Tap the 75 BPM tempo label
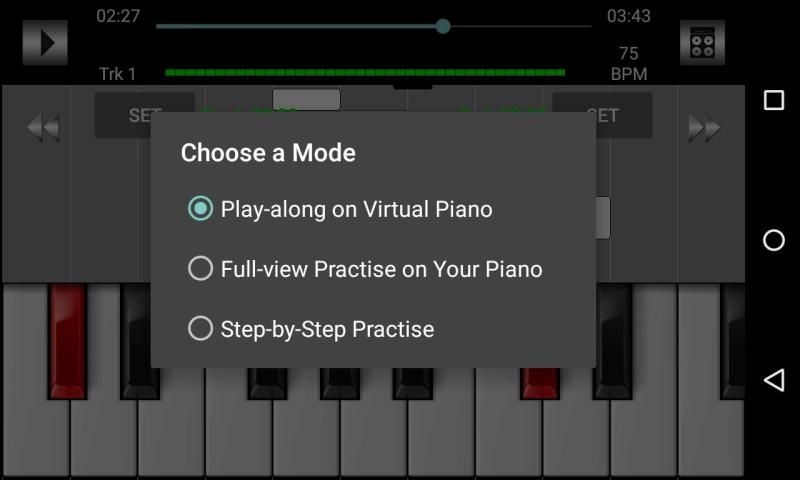The image size is (800, 480). pos(629,64)
